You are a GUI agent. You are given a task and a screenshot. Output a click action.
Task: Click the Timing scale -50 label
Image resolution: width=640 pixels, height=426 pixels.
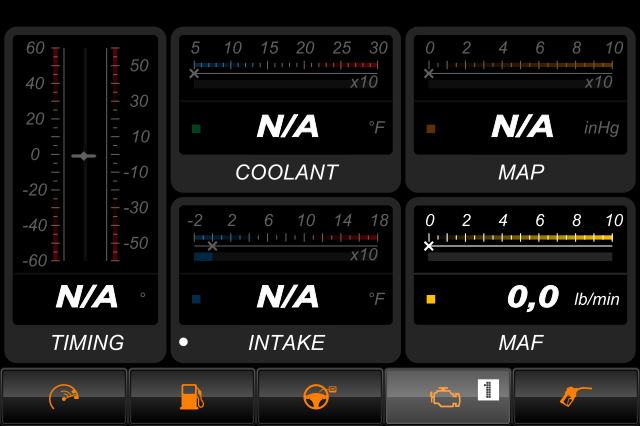136,243
